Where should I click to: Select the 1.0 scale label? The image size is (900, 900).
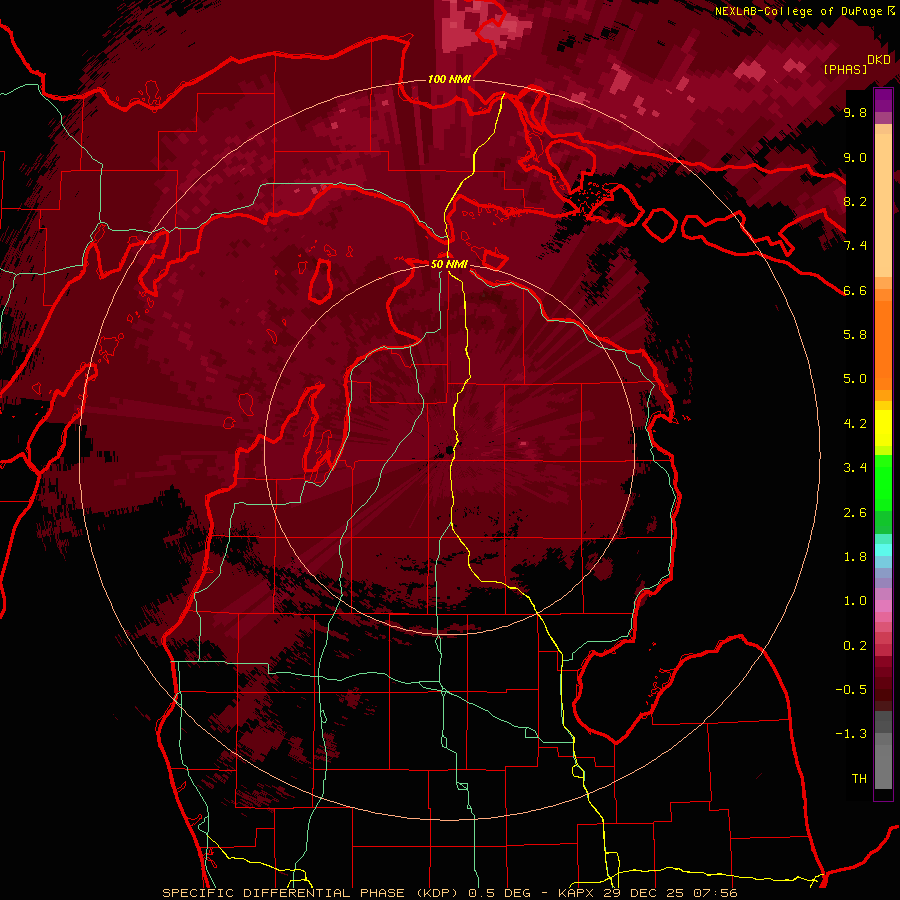855,601
